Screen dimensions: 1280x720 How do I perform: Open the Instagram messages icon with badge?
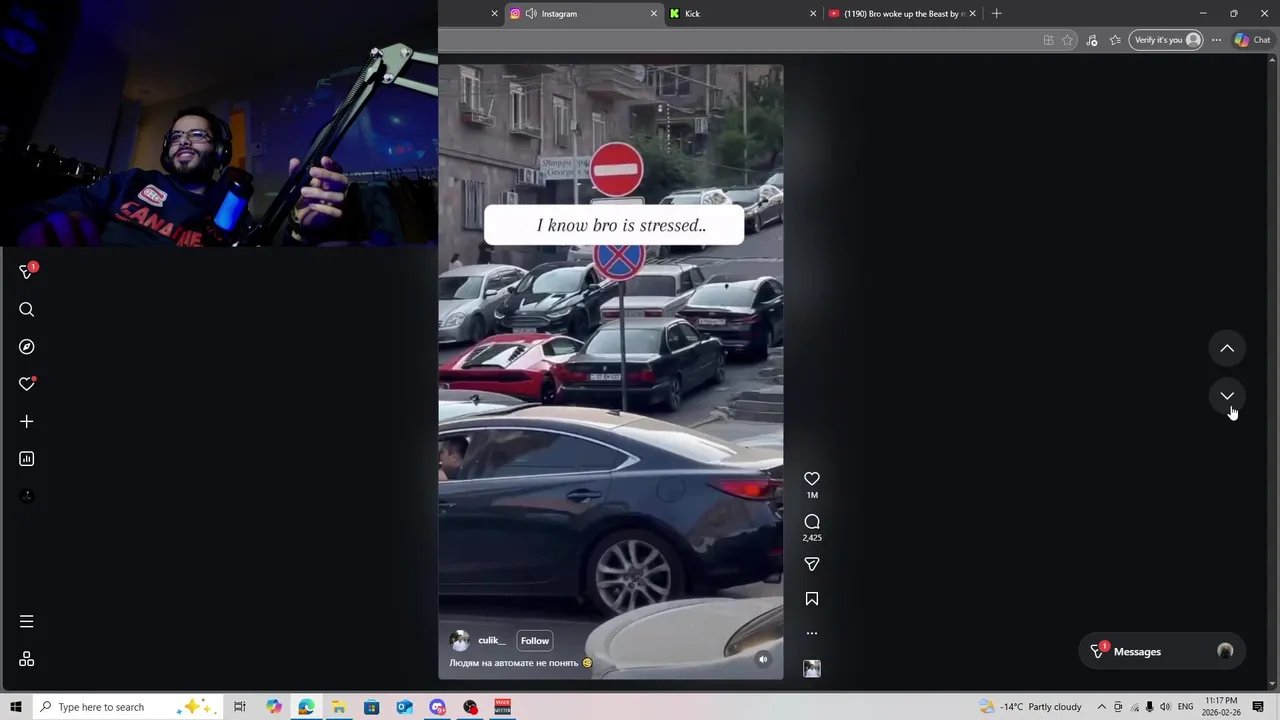point(27,271)
